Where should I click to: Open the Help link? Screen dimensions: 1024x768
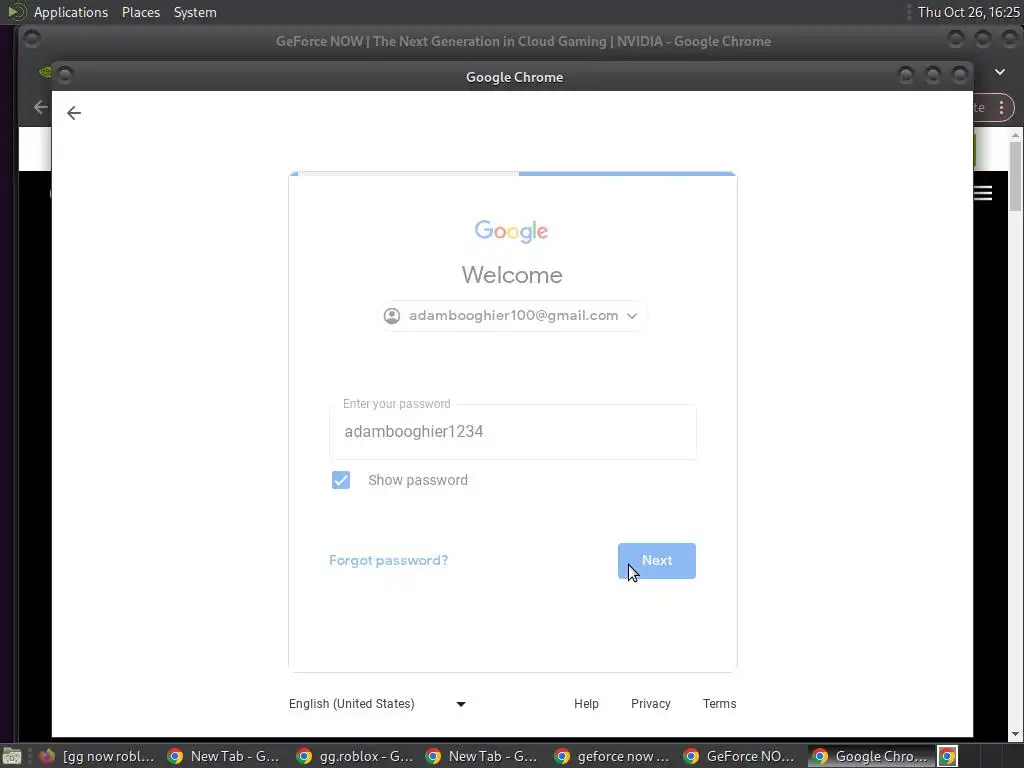(x=586, y=703)
